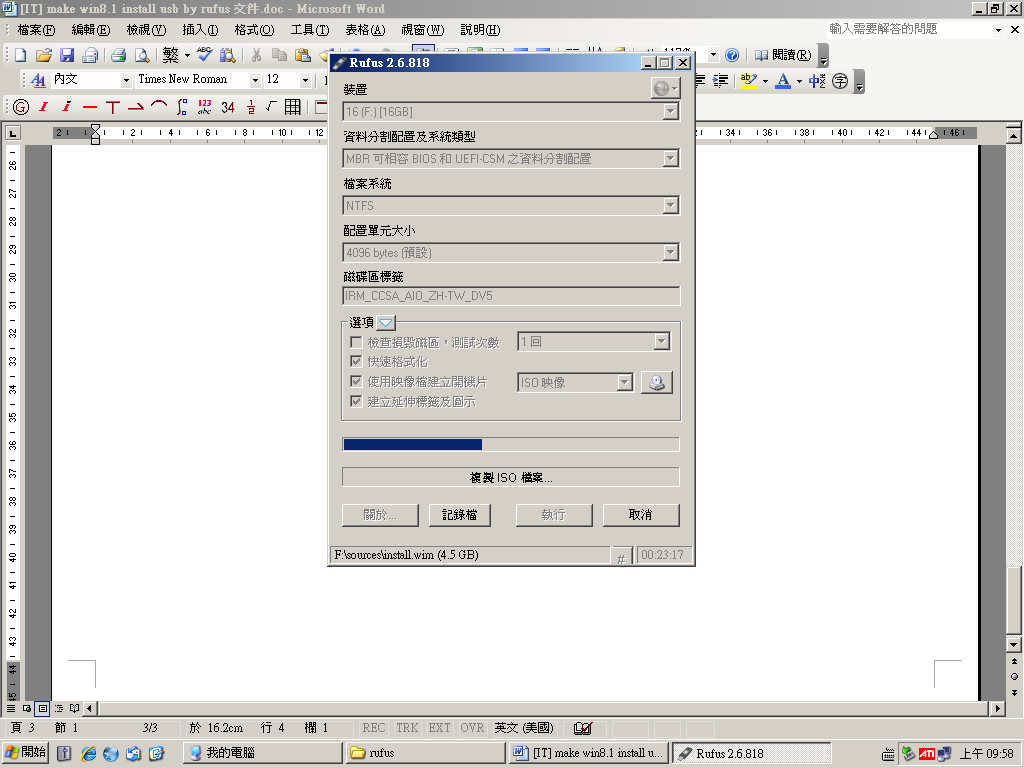This screenshot has width=1024, height=768.
Task: Open Internet Explorer from quick launch
Action: tap(89, 753)
